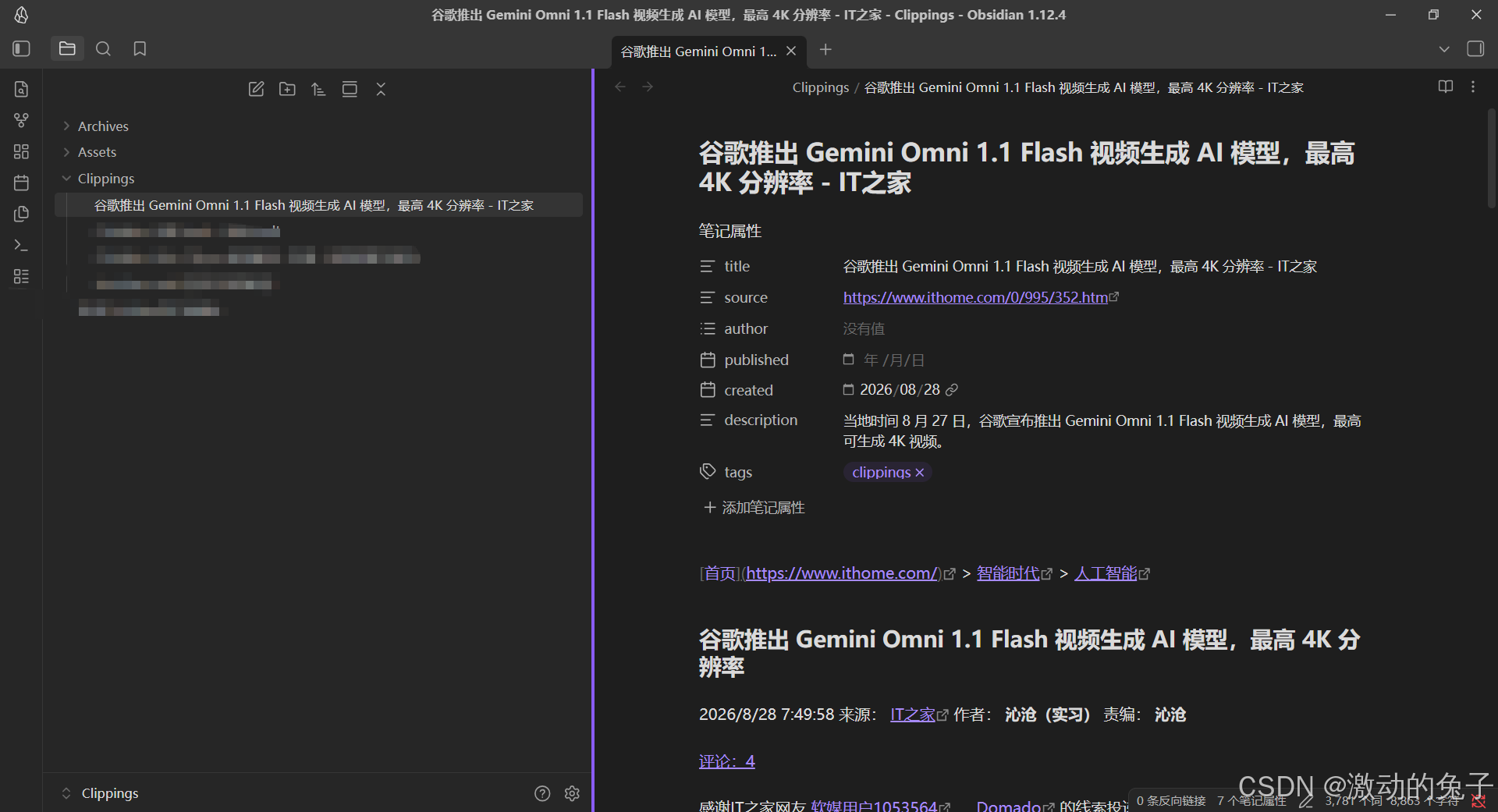Viewport: 1498px width, 812px height.
Task: Change the file sort order
Action: (318, 89)
